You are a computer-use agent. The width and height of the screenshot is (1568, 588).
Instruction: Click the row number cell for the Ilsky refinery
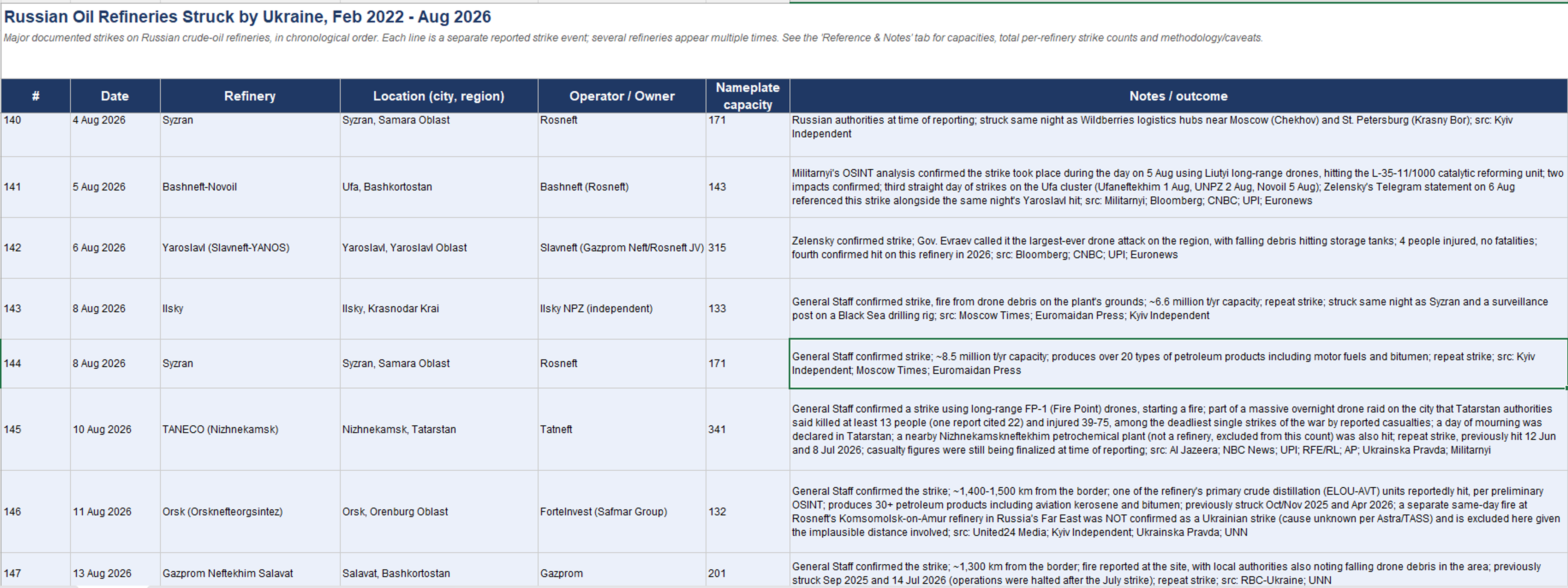tap(36, 309)
